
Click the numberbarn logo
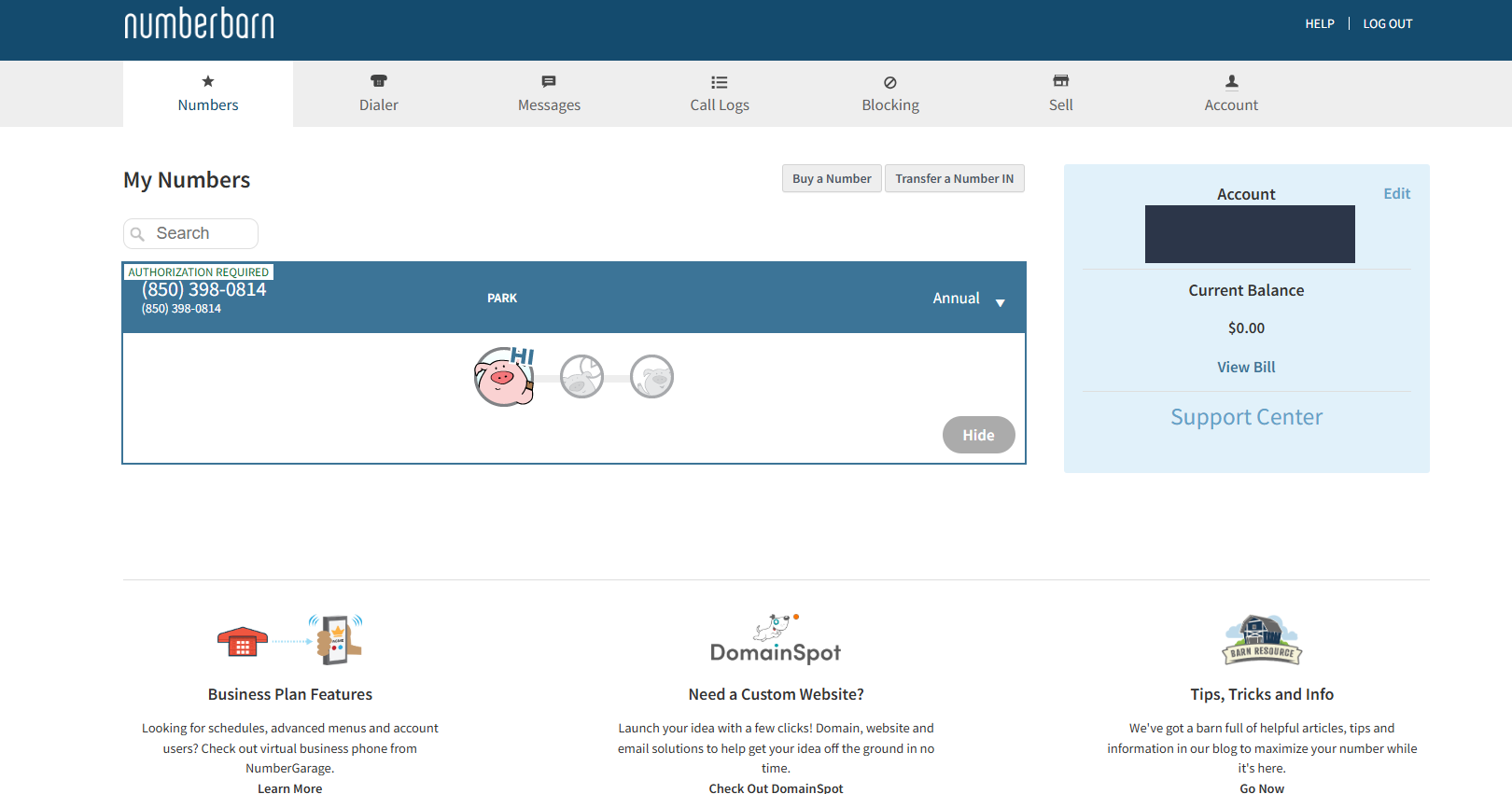[199, 24]
